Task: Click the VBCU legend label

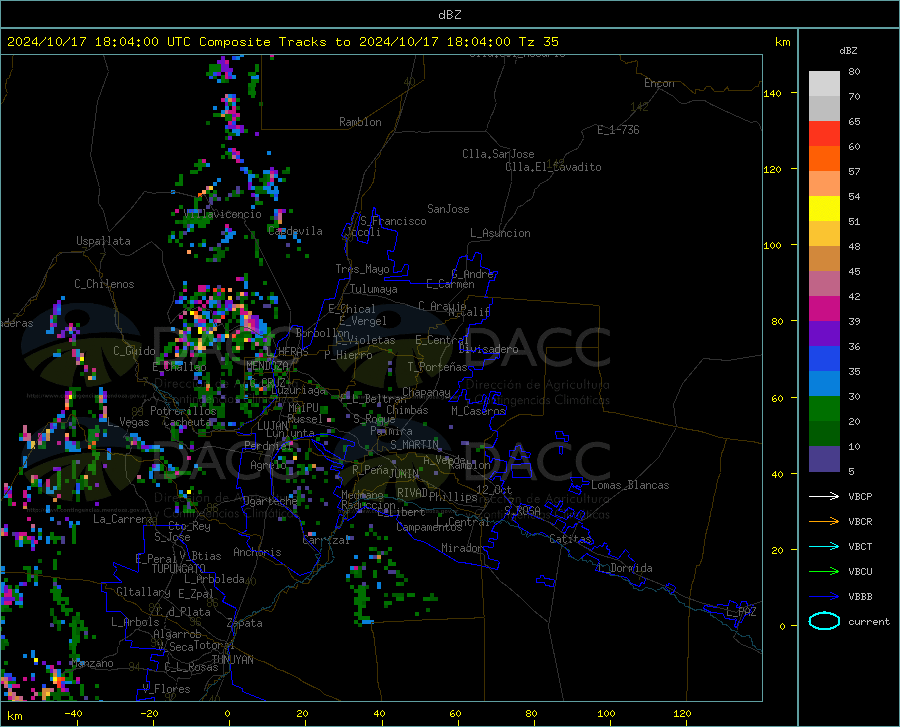Action: coord(860,571)
